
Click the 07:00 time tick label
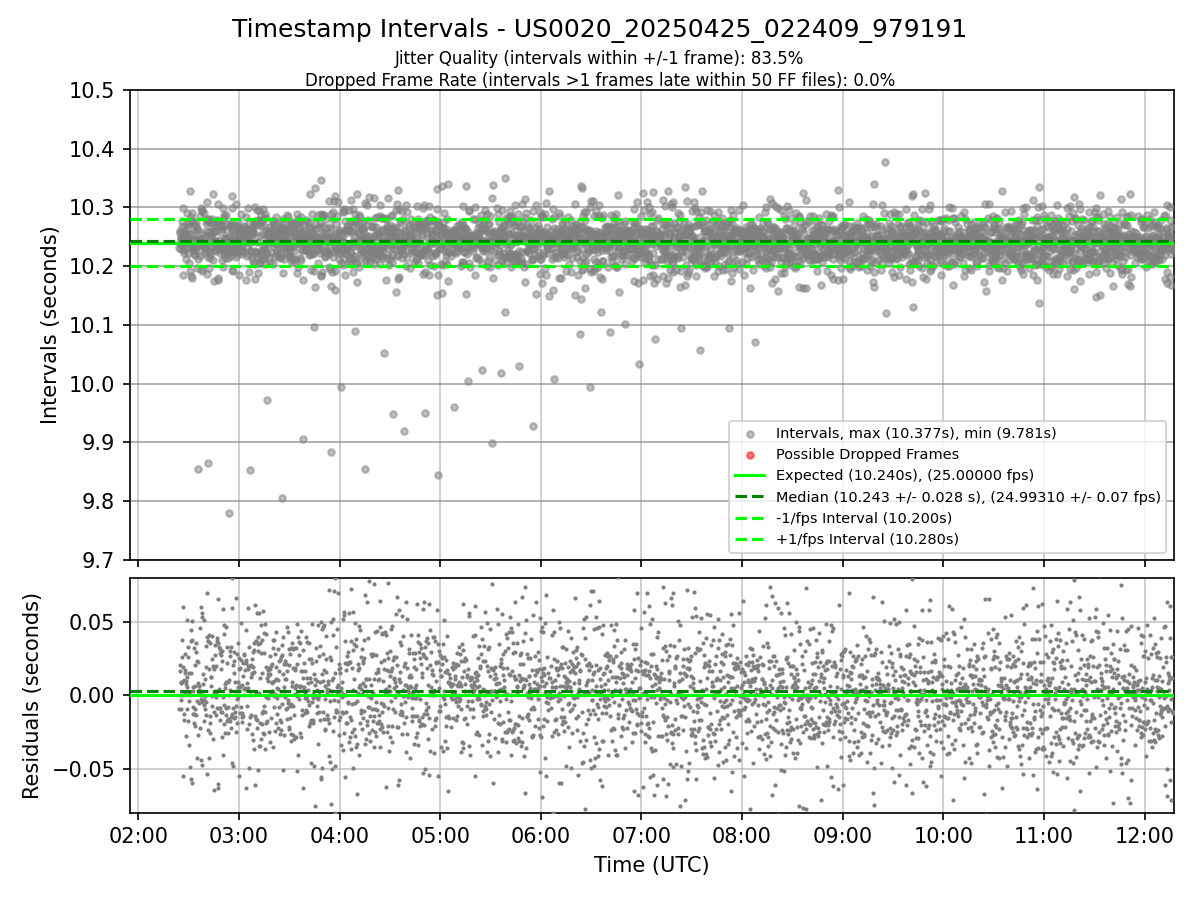click(x=641, y=834)
